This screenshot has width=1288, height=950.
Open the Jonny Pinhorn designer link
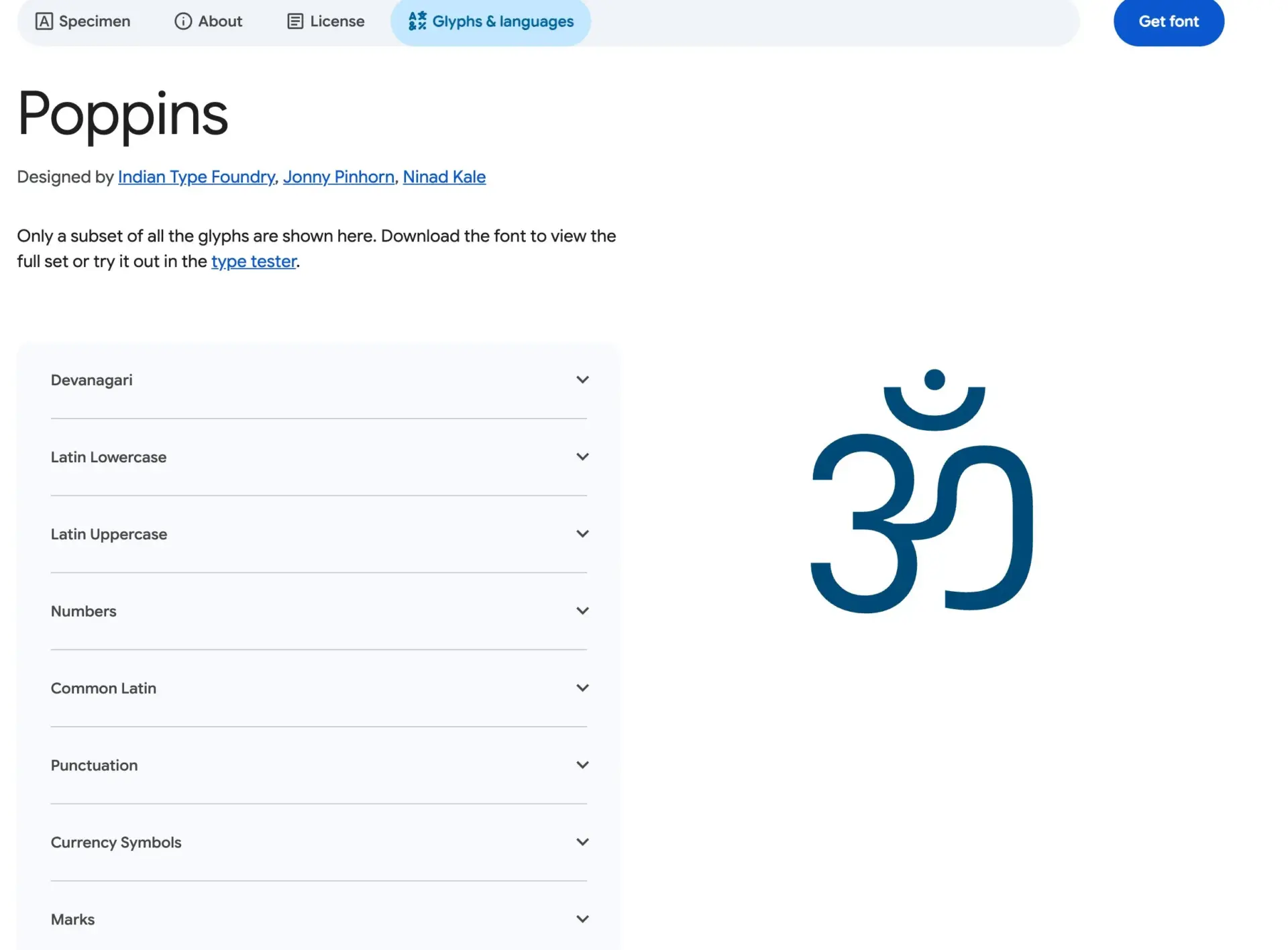pos(339,177)
